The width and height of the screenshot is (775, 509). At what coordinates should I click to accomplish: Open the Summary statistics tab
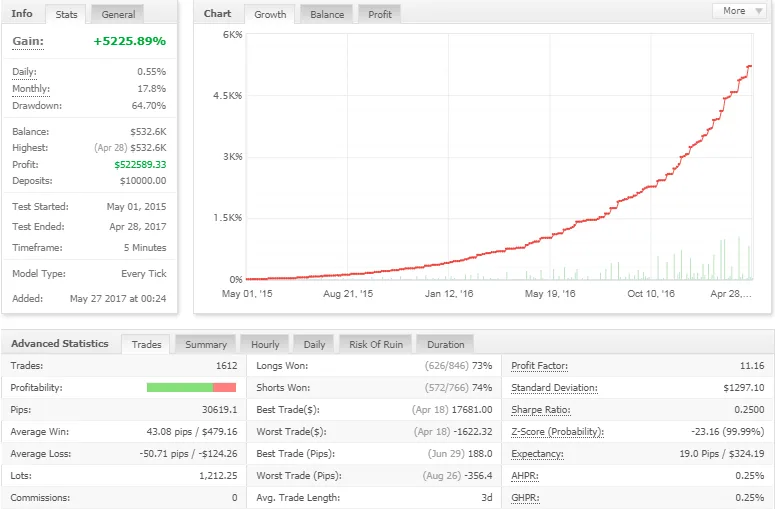(x=206, y=344)
